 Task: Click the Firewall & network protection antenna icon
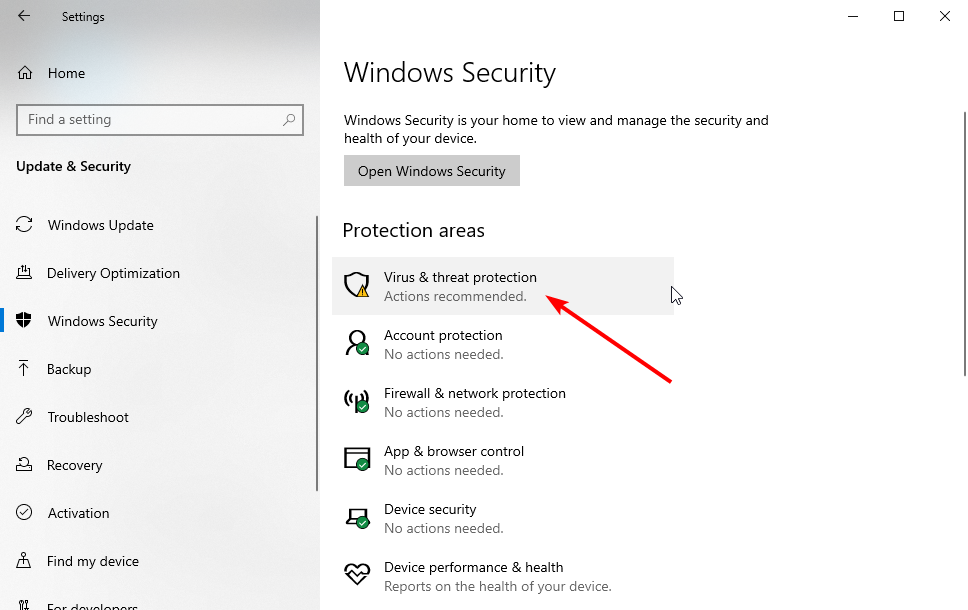pyautogui.click(x=357, y=401)
